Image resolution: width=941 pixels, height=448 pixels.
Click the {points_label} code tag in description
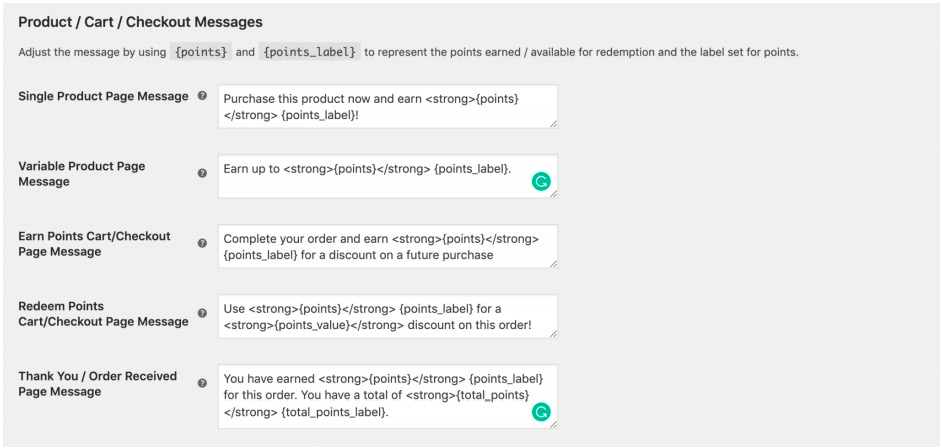tap(309, 52)
